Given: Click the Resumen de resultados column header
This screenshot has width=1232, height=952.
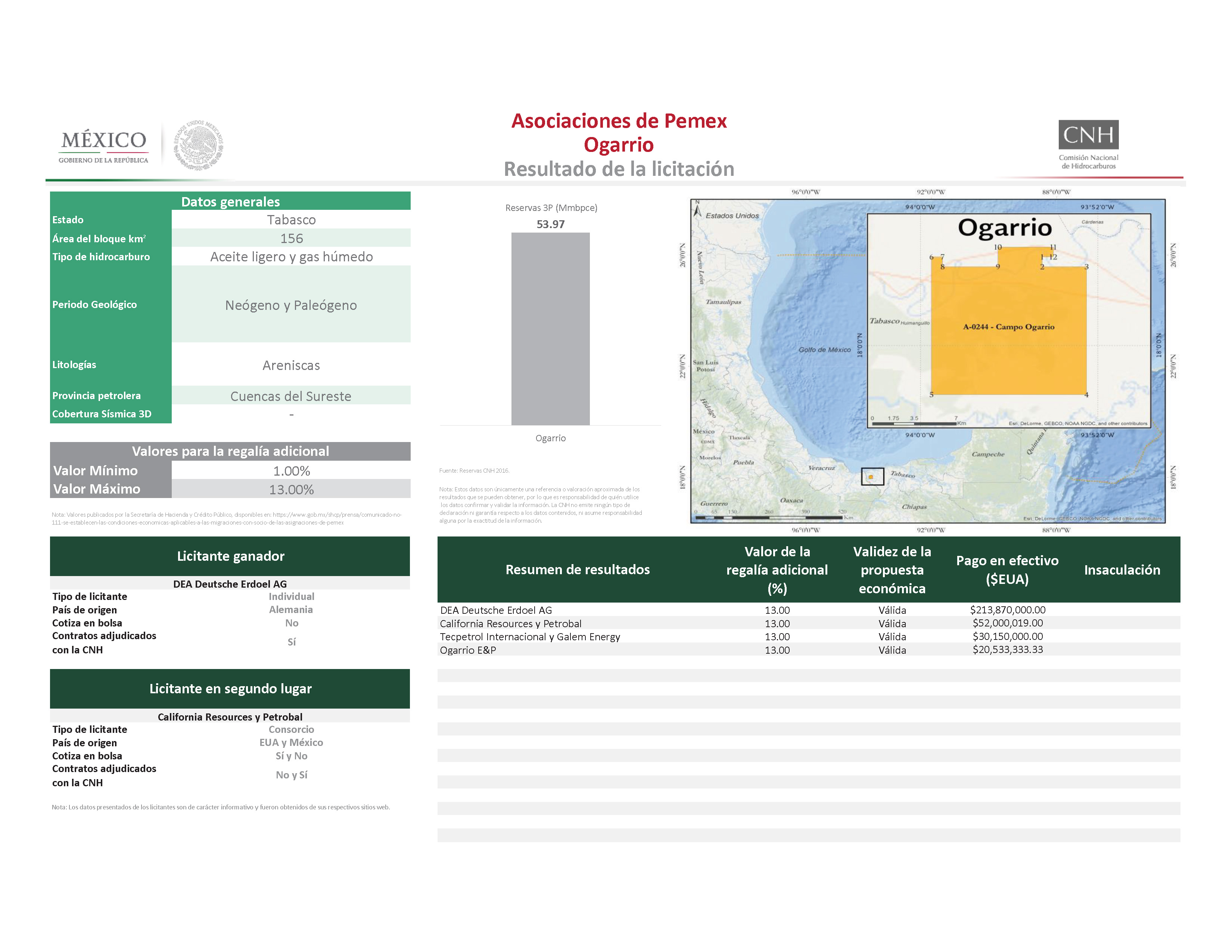Looking at the screenshot, I should [x=577, y=570].
